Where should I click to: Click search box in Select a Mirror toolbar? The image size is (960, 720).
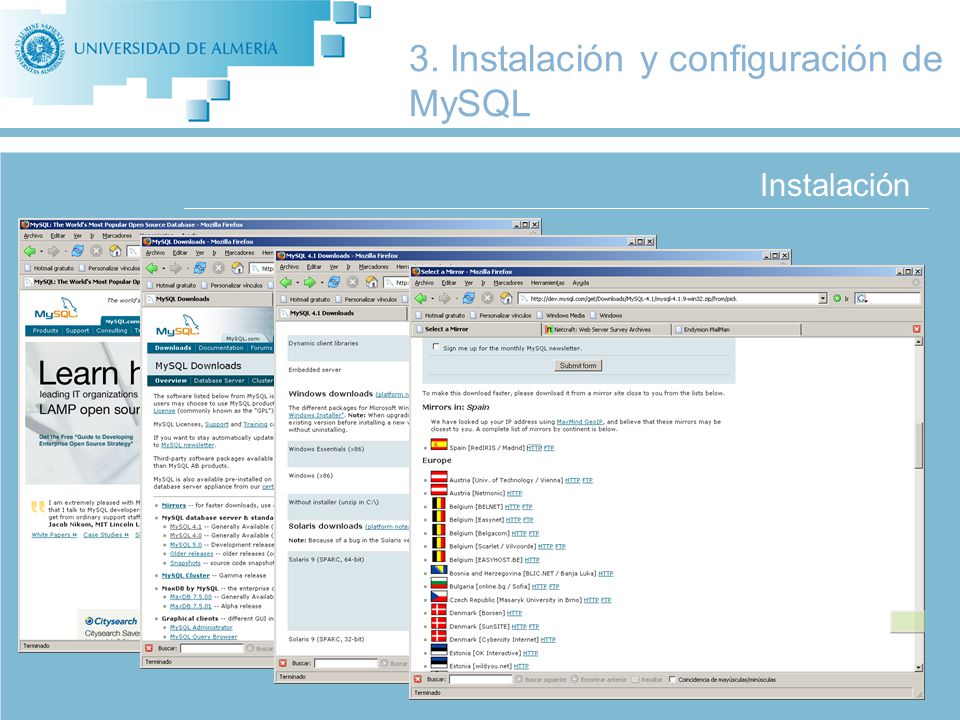[888, 299]
